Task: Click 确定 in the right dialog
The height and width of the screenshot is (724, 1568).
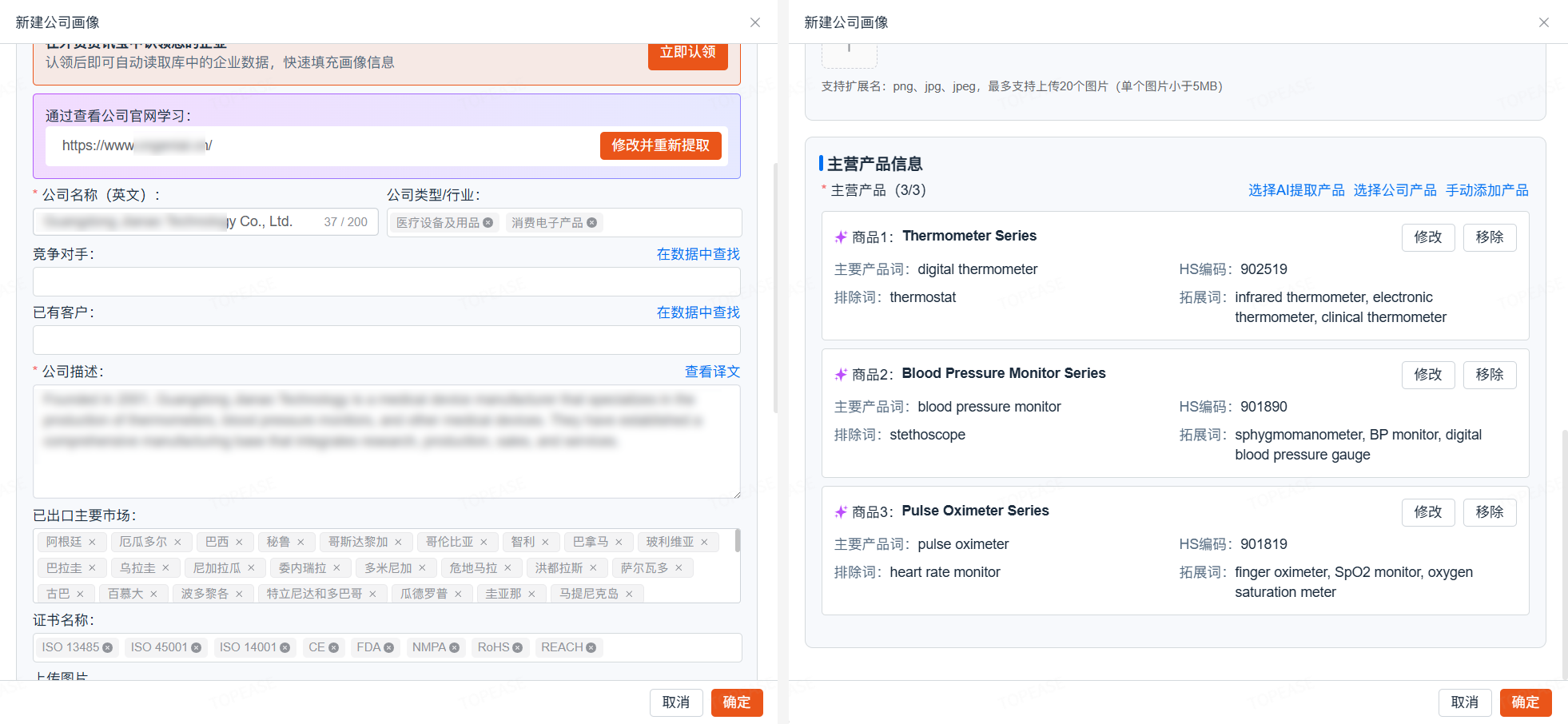Action: (x=1526, y=702)
